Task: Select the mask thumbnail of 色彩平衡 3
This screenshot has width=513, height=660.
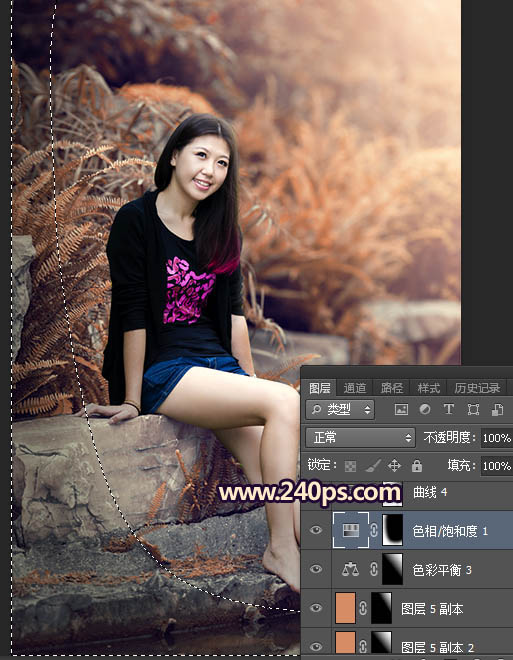Action: [x=392, y=569]
